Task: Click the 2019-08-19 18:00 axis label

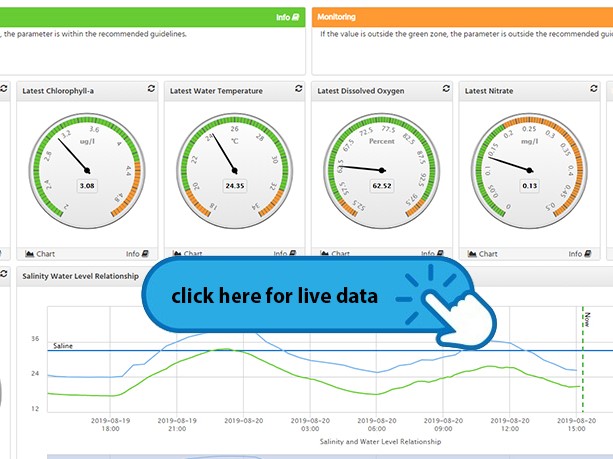Action: point(110,425)
